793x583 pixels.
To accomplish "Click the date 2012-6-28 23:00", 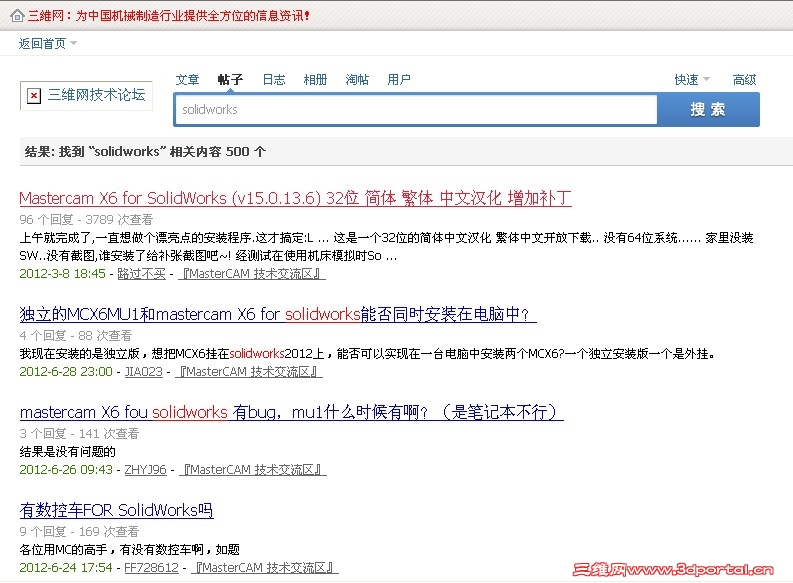I will coord(66,372).
